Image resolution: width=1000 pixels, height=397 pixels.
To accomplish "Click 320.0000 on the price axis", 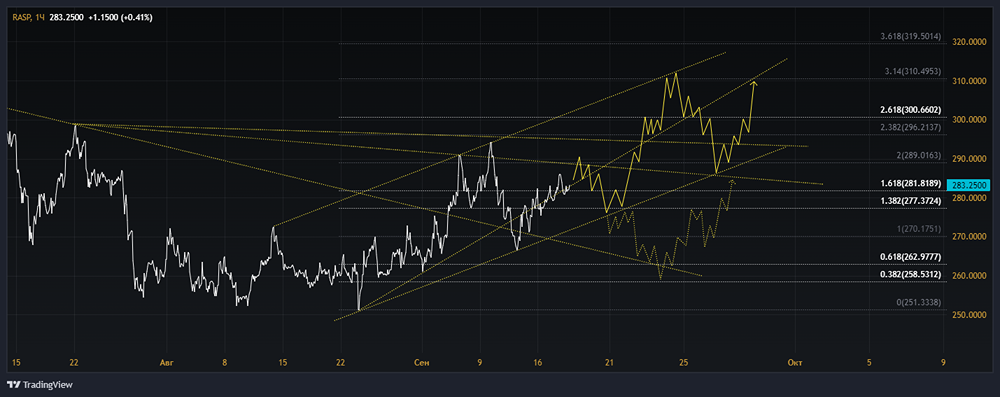I will tap(968, 42).
